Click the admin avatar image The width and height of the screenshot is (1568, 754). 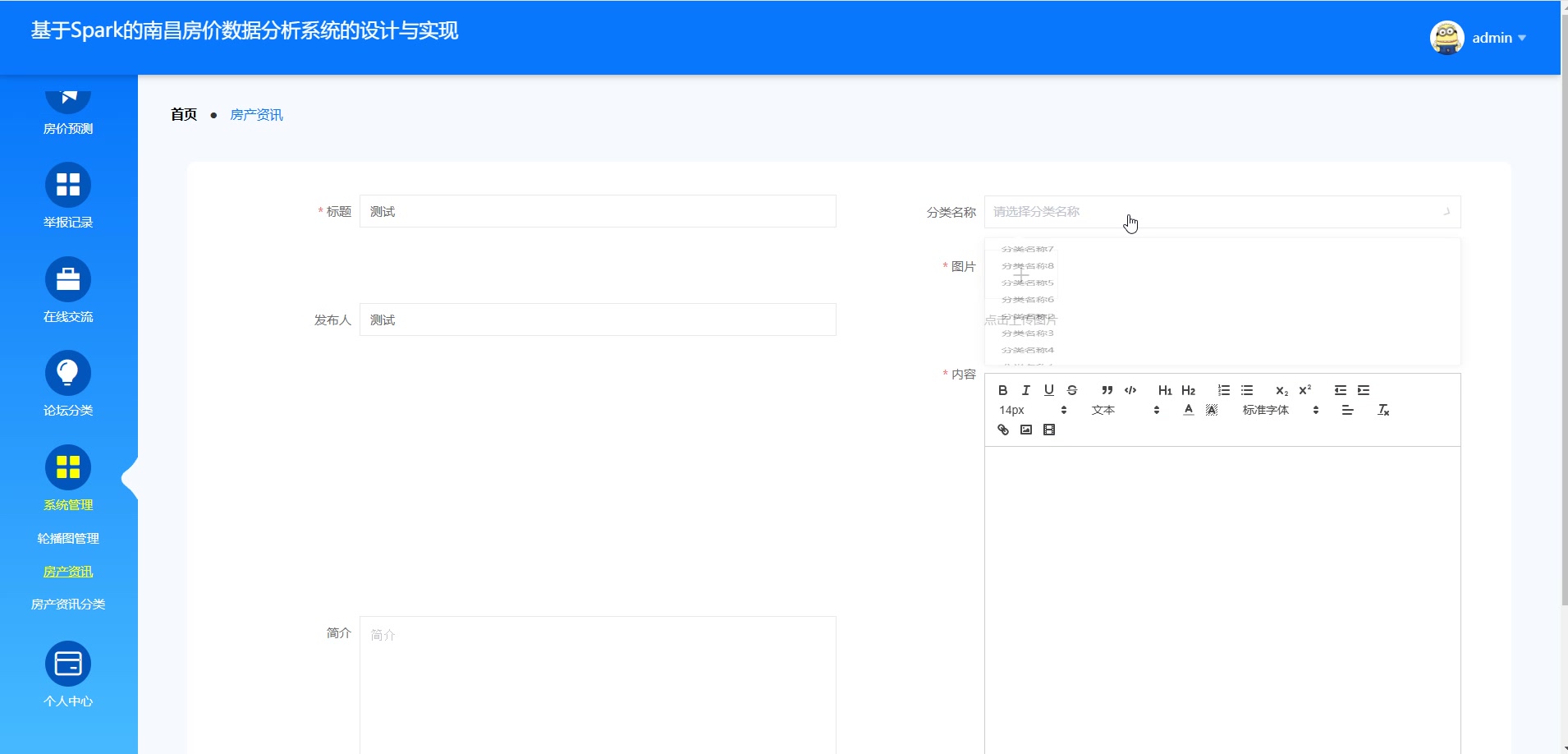tap(1447, 38)
